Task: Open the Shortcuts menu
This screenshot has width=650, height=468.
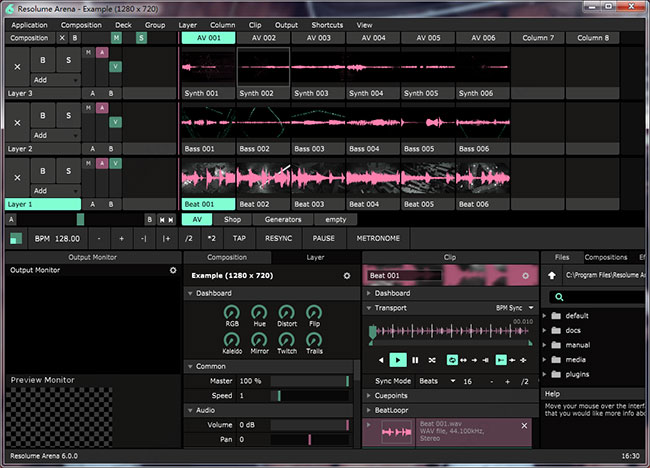Action: 327,25
